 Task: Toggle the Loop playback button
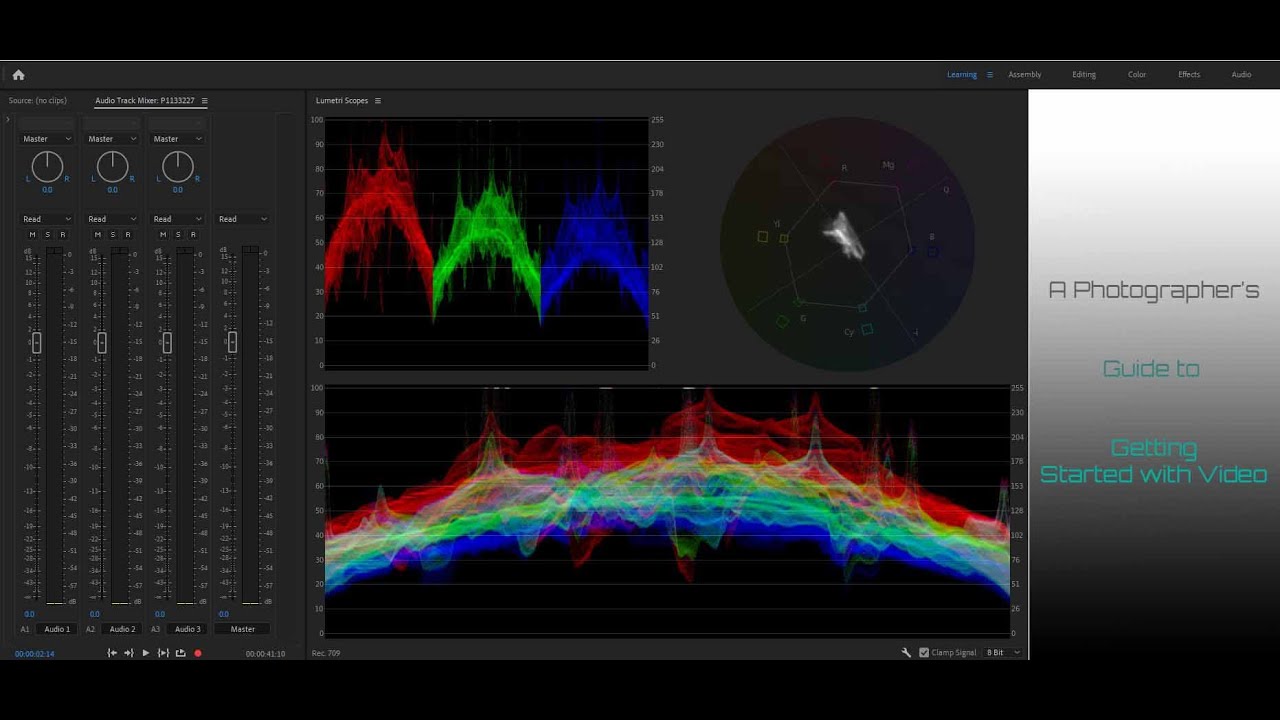click(180, 653)
